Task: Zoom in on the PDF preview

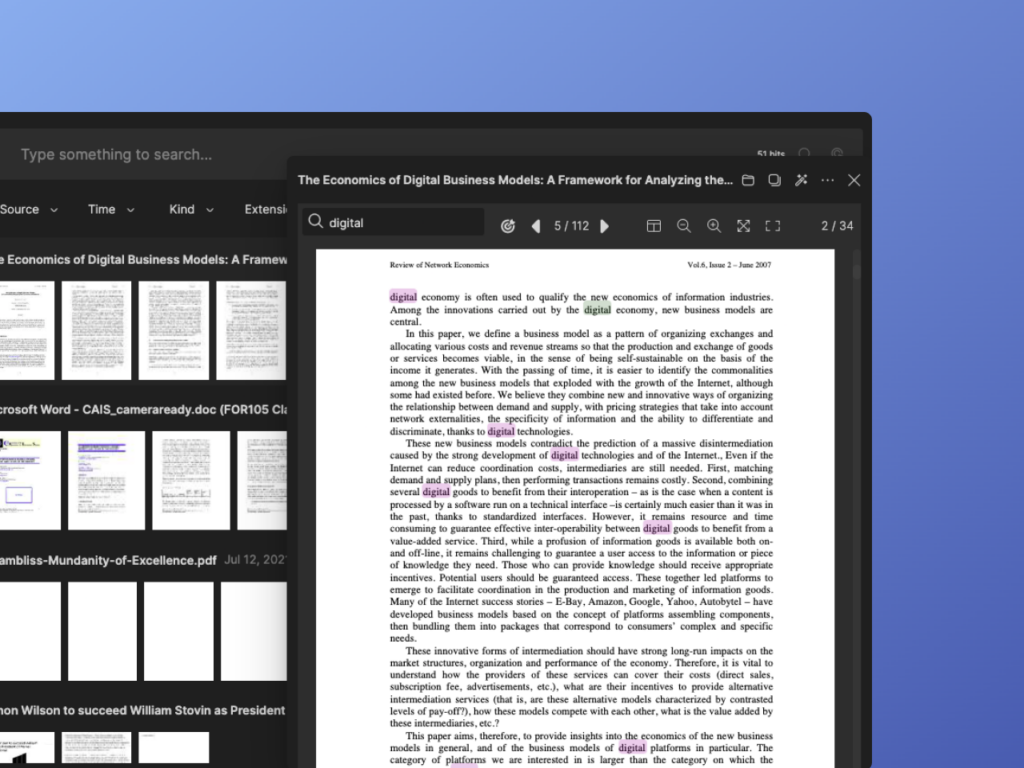Action: [714, 226]
